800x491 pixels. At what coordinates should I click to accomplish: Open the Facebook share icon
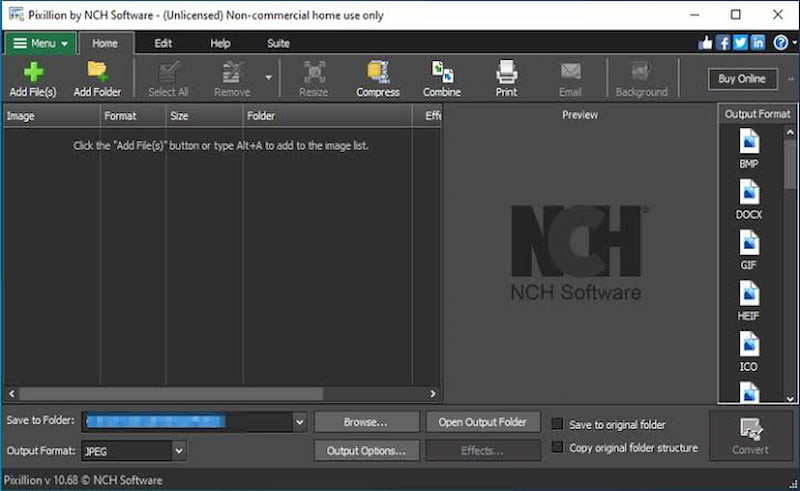[722, 43]
